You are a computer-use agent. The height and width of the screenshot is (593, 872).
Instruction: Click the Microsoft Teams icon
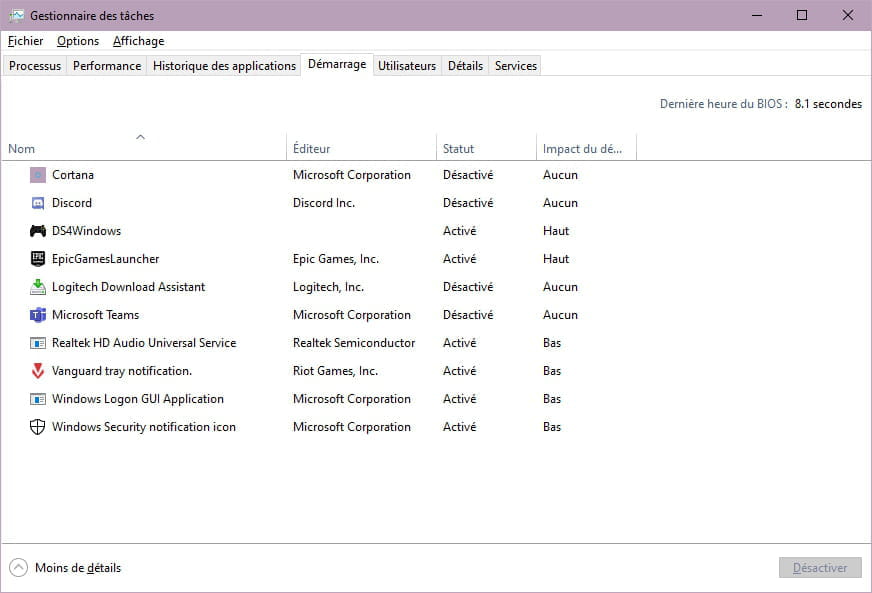click(x=38, y=315)
